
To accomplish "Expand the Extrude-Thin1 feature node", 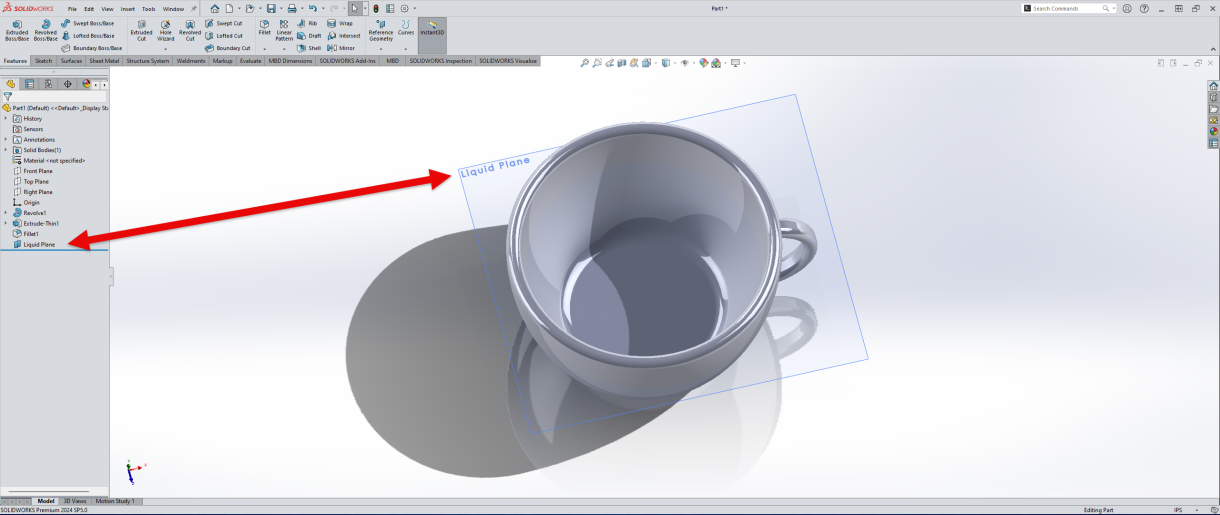I will click(6, 223).
